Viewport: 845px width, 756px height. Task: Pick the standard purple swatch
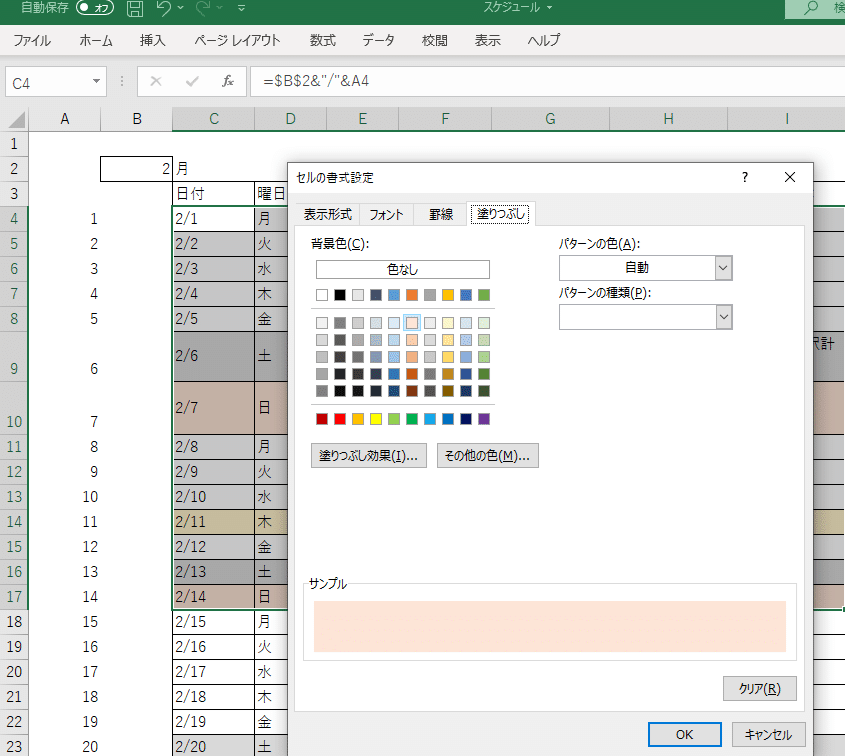coord(484,419)
